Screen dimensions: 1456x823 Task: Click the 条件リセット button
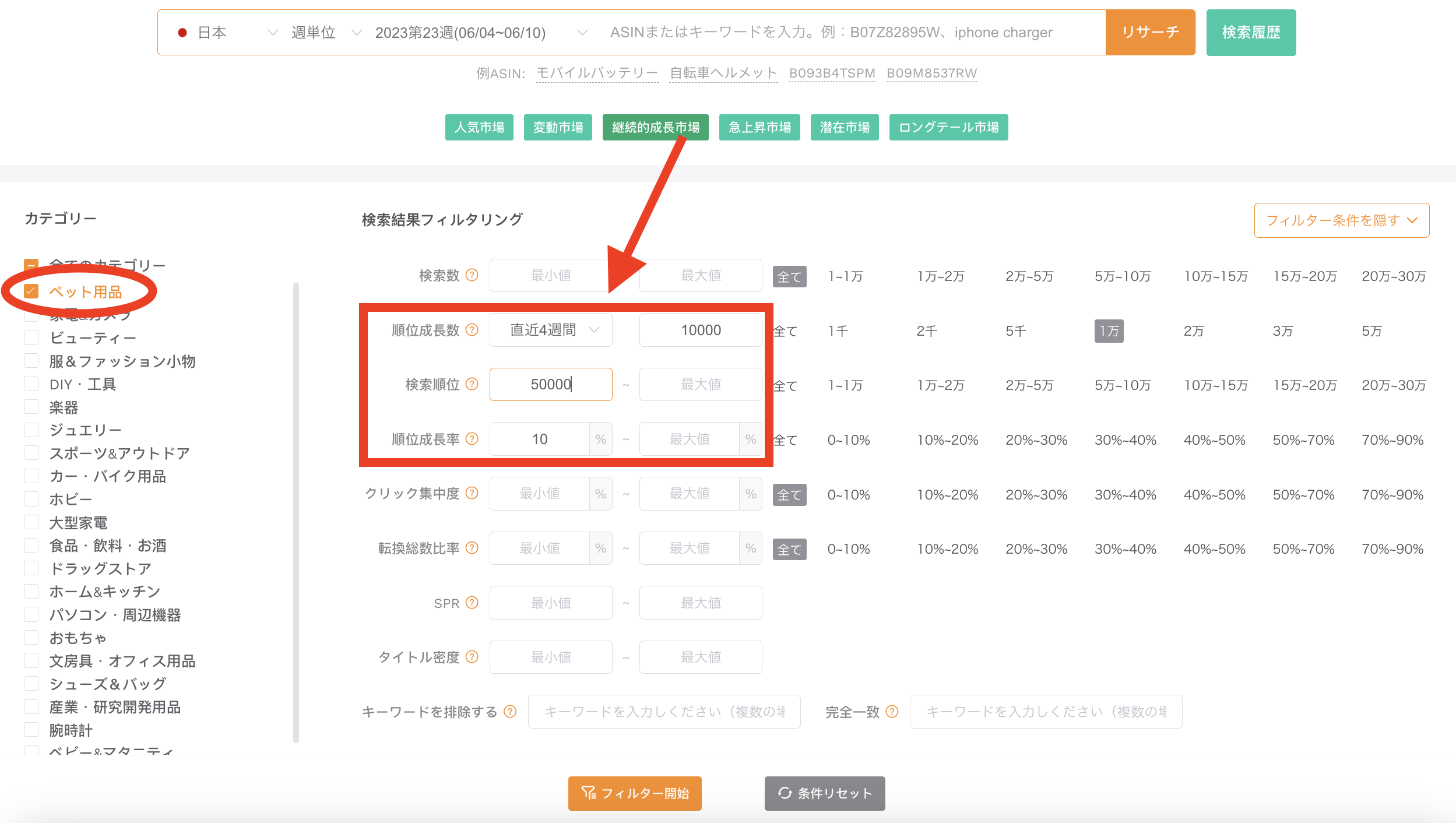pyautogui.click(x=825, y=793)
